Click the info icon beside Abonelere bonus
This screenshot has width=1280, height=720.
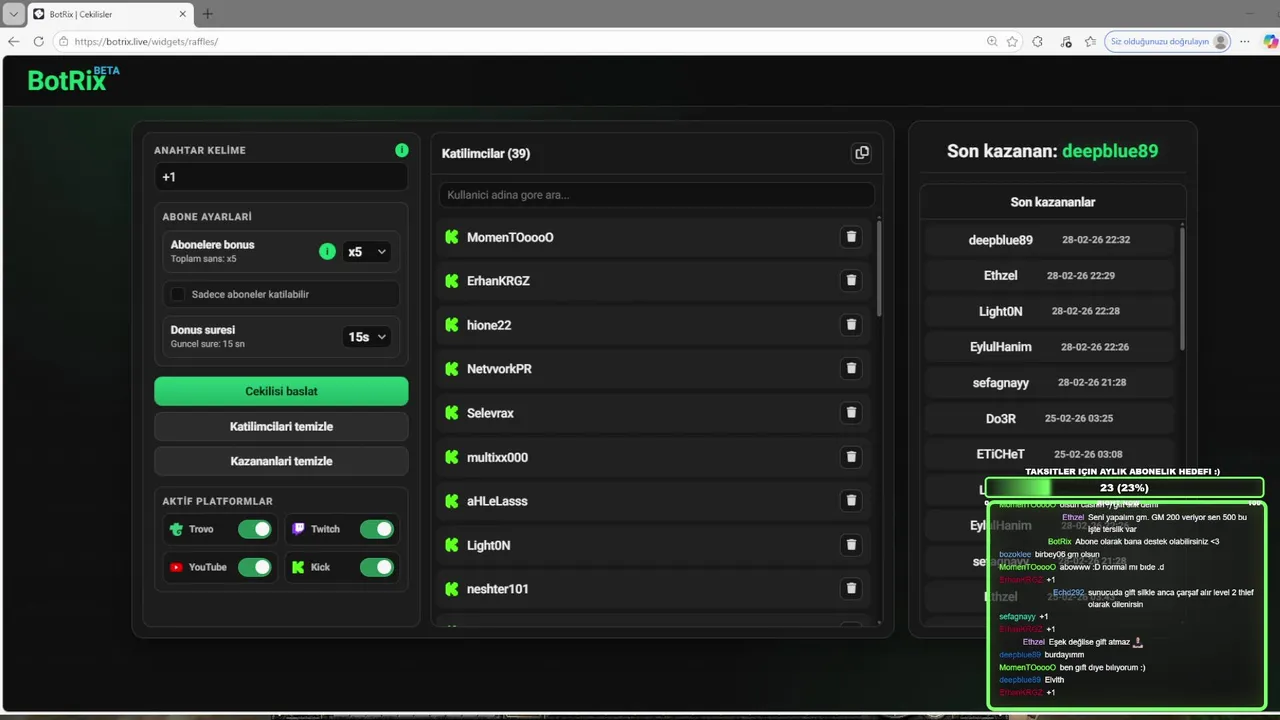[x=327, y=251]
